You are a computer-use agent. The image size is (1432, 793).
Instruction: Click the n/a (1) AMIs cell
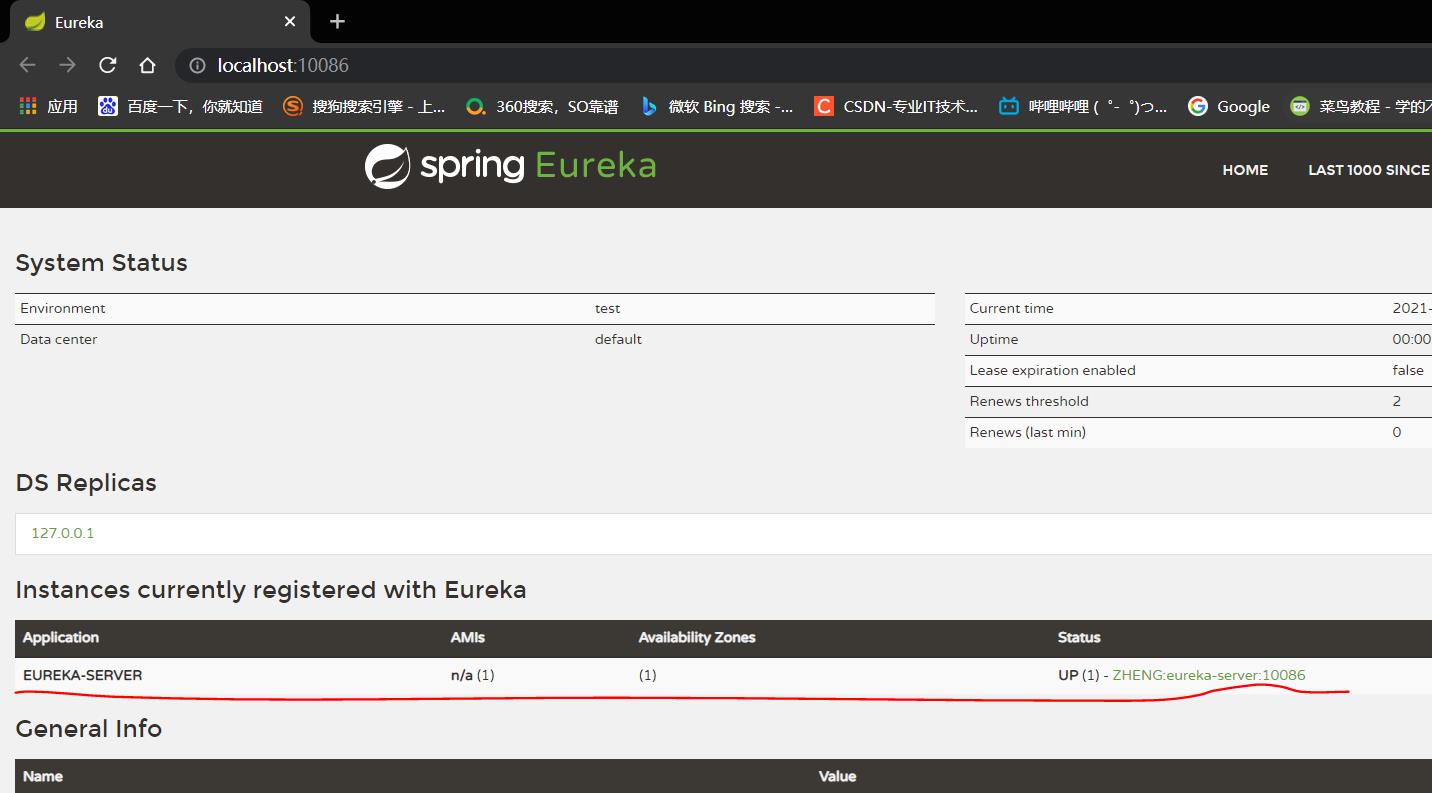tap(472, 675)
